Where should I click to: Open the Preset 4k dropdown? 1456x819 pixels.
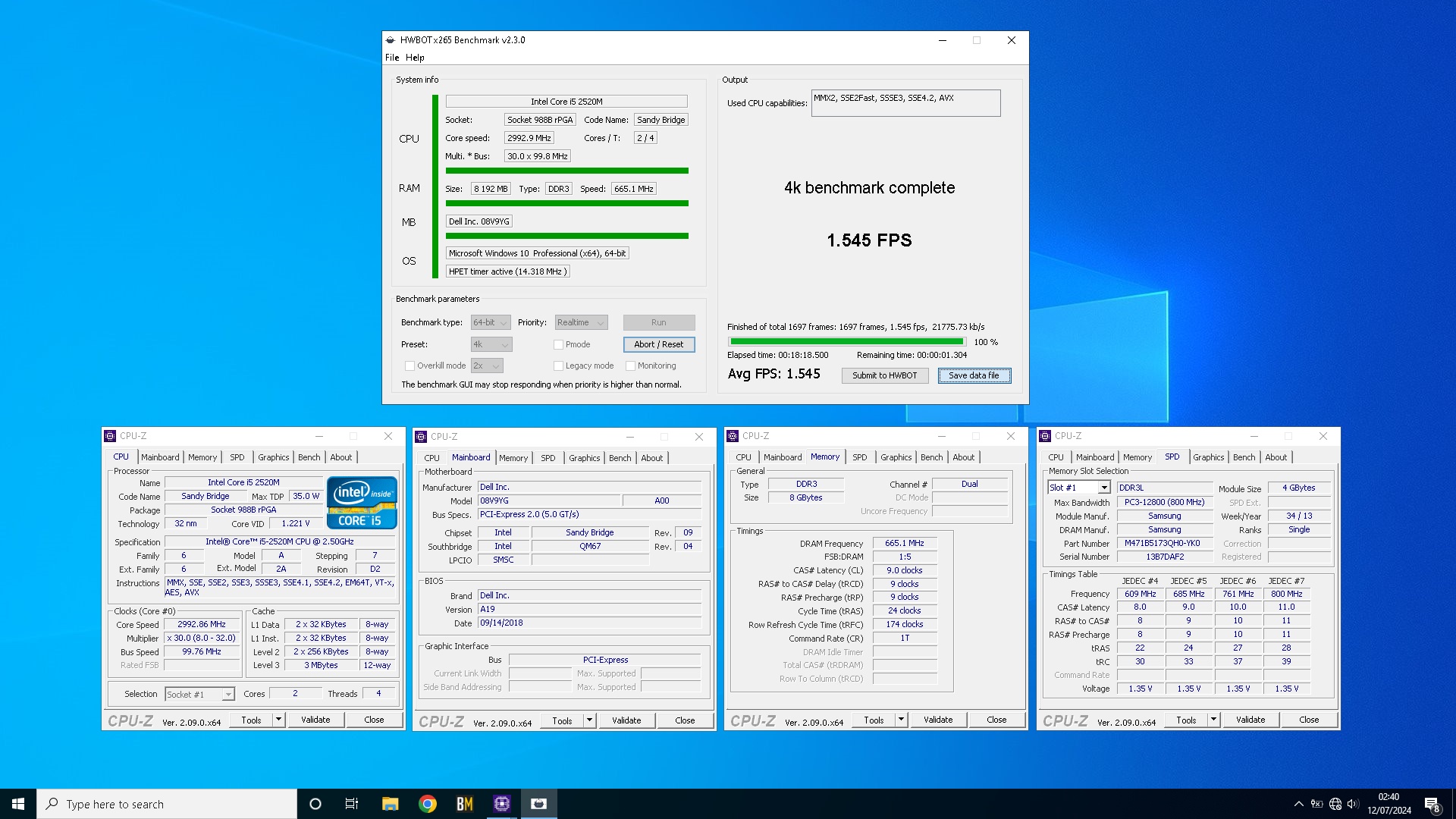point(491,344)
